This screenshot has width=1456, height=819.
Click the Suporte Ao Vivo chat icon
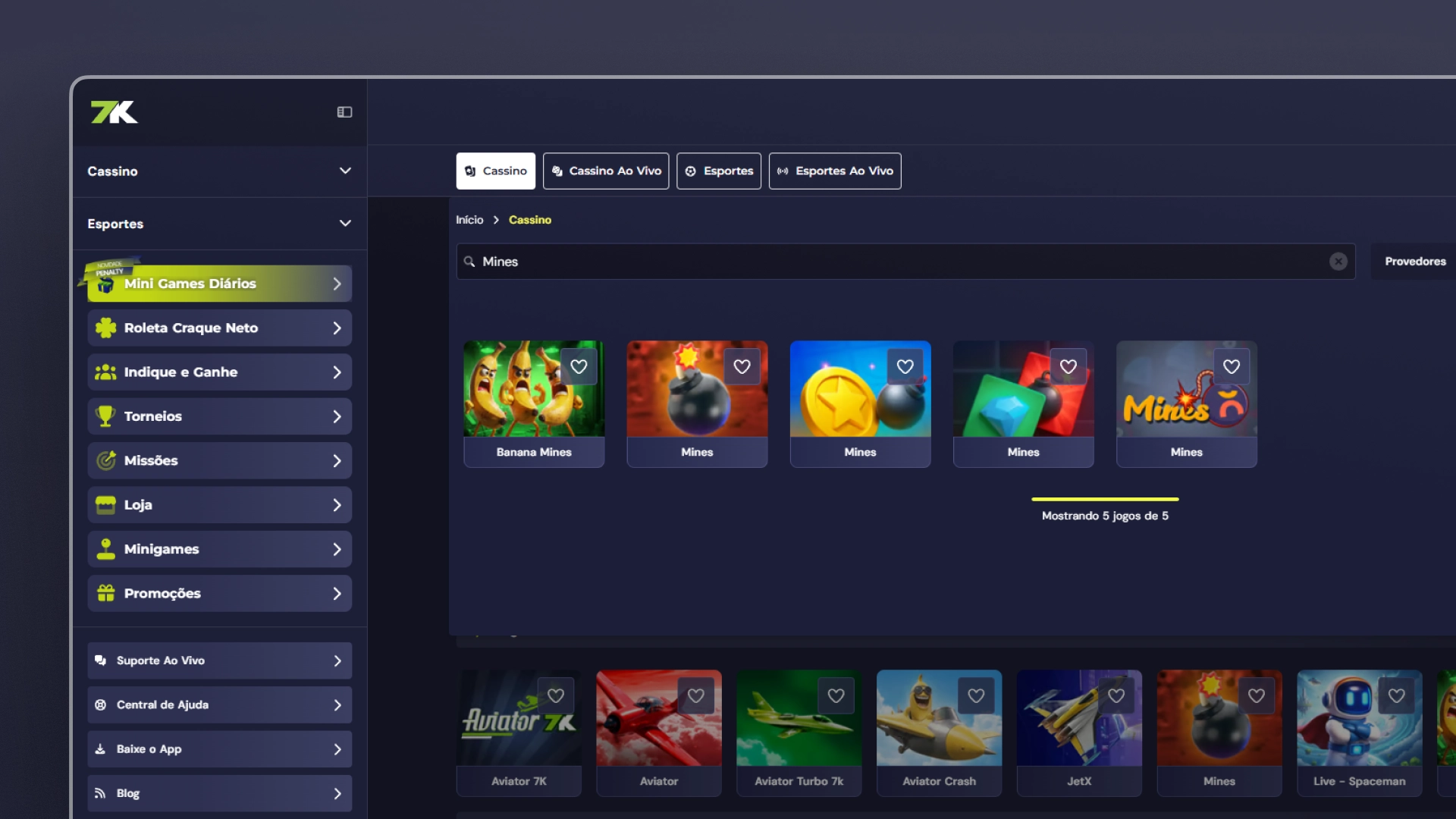click(100, 661)
